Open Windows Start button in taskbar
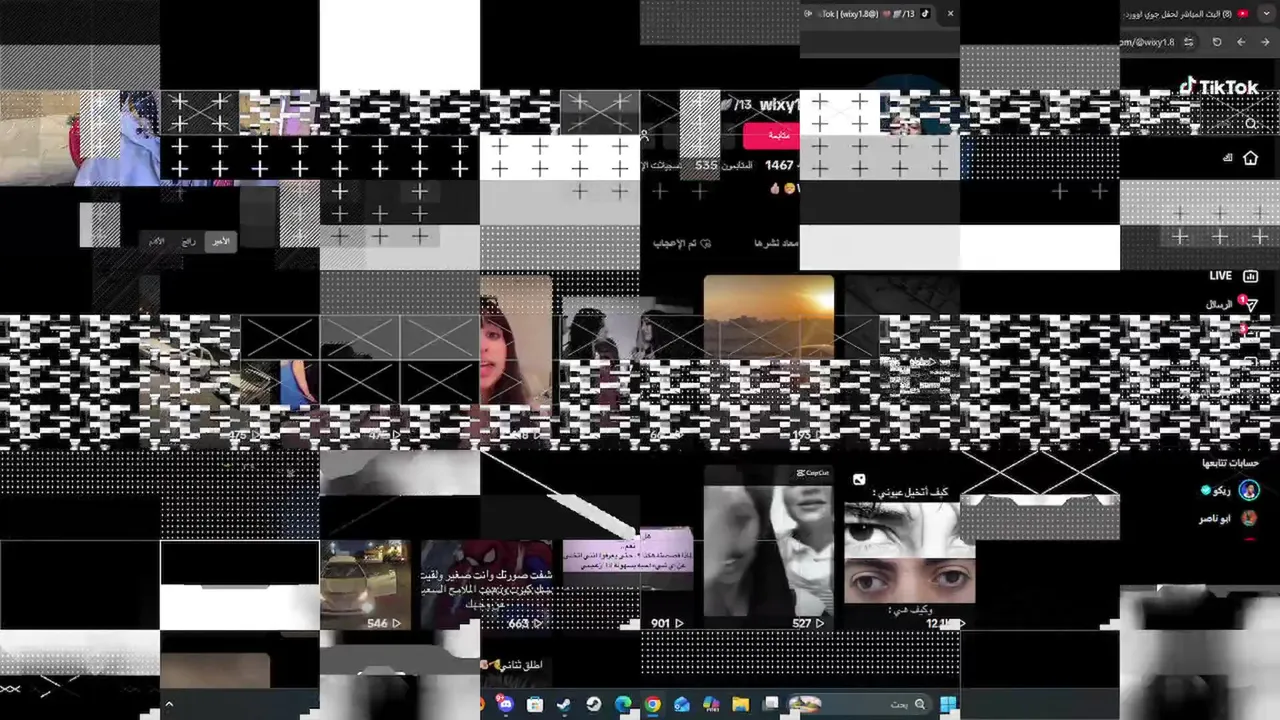 [x=948, y=705]
